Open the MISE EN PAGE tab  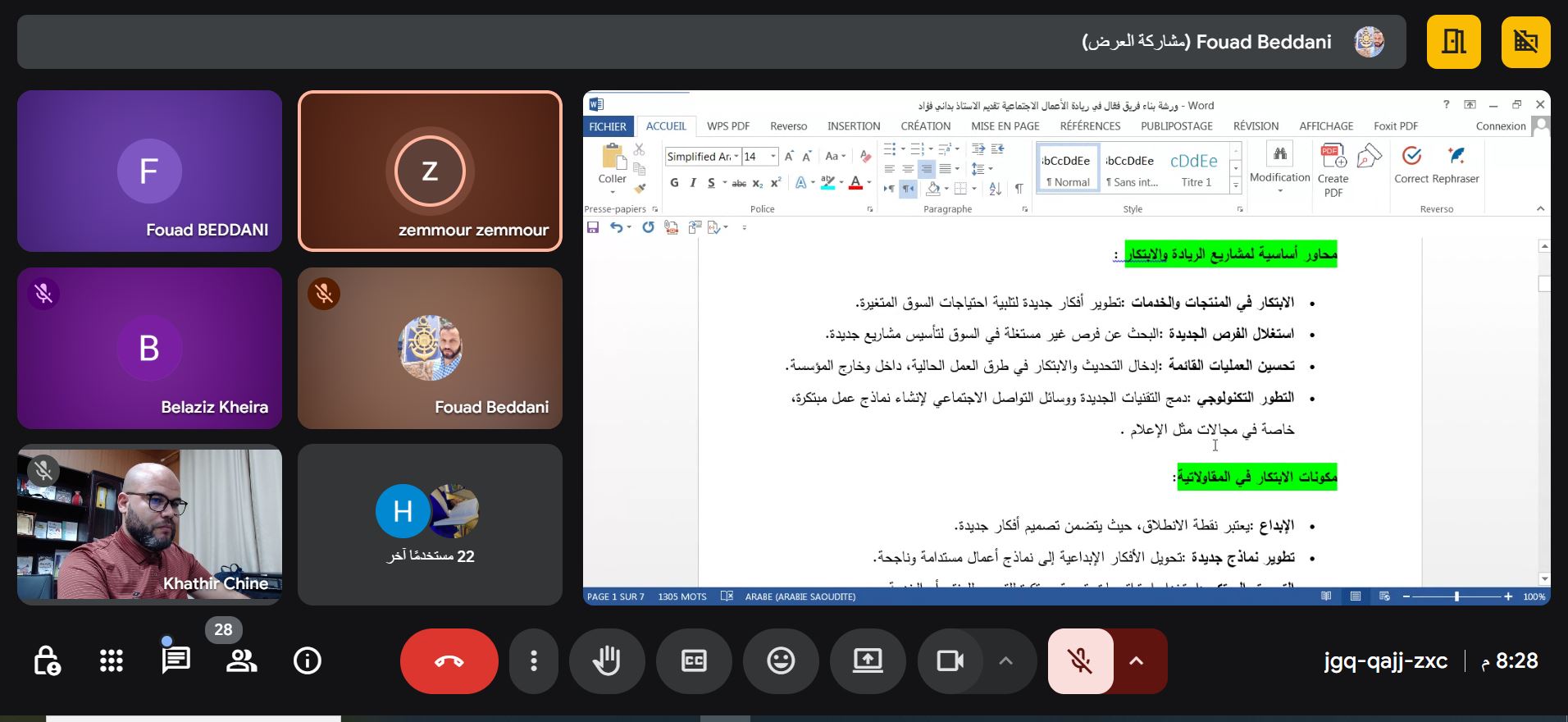[1005, 126]
